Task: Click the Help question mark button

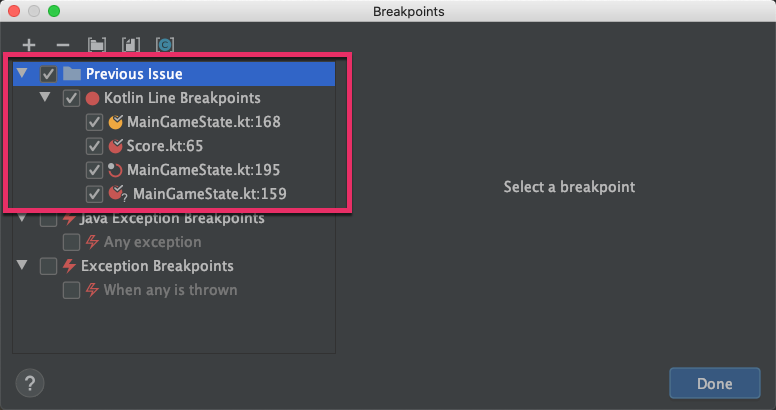Action: point(30,382)
